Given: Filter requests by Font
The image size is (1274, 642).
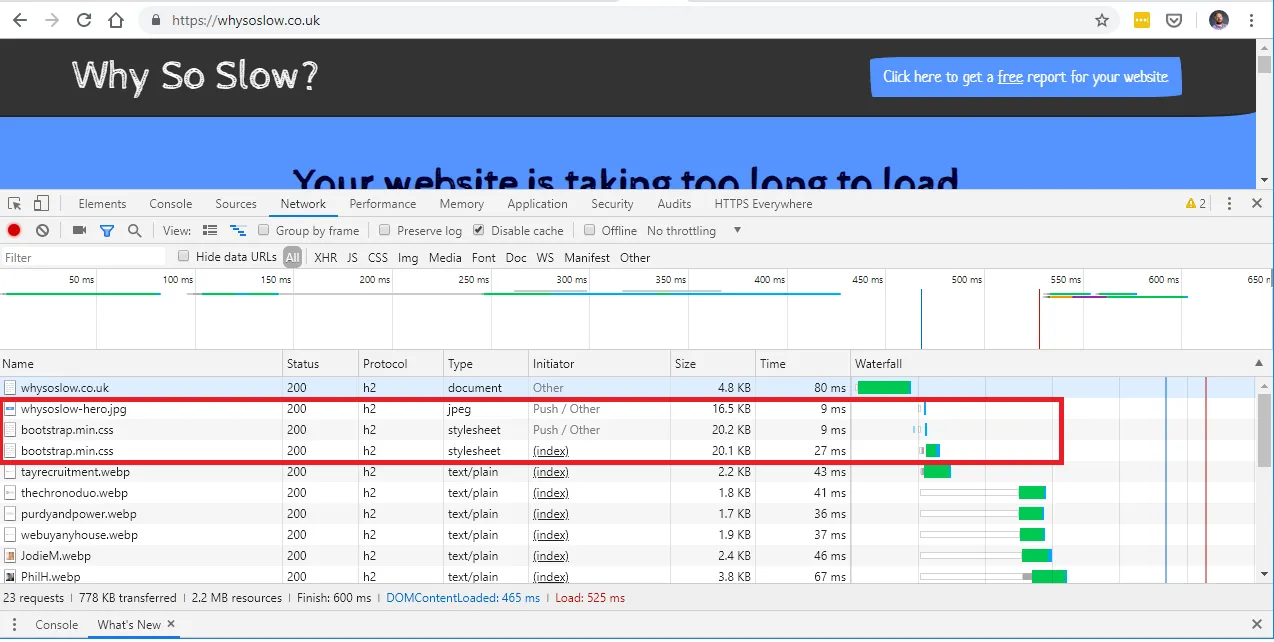Looking at the screenshot, I should 484,258.
